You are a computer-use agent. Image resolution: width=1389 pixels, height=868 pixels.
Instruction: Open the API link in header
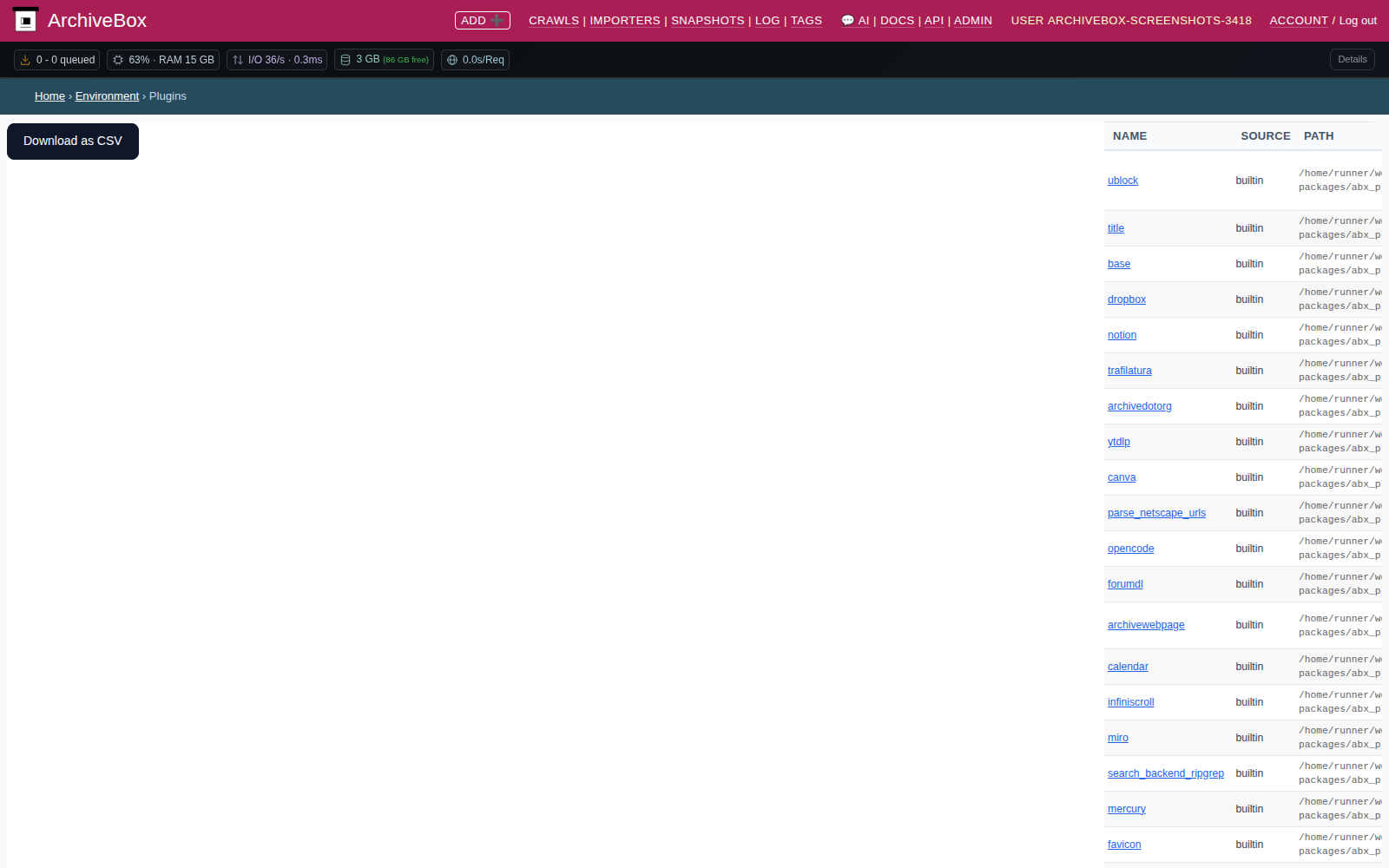click(x=934, y=21)
